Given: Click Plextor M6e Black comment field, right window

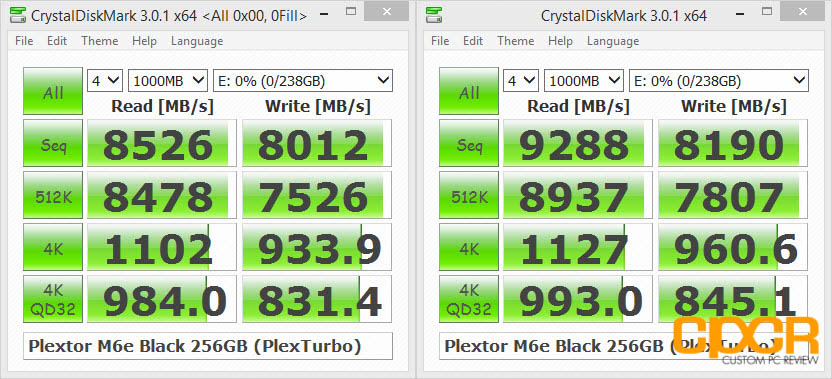Looking at the screenshot, I should click(x=624, y=346).
